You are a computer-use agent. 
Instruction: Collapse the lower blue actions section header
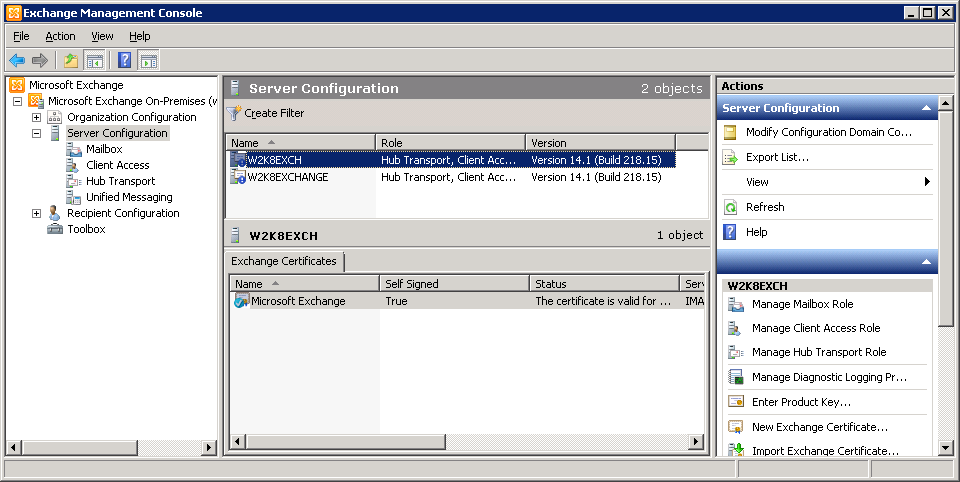click(926, 262)
